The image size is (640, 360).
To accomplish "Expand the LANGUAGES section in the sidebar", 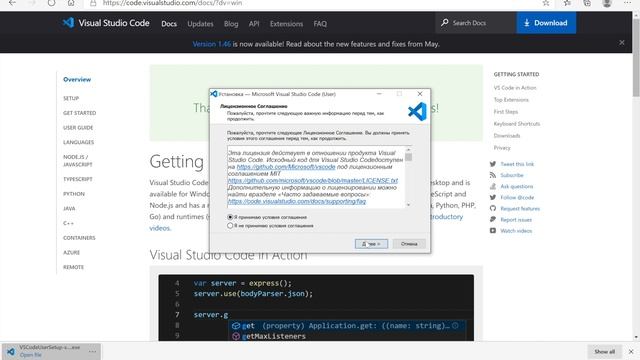I will point(78,142).
